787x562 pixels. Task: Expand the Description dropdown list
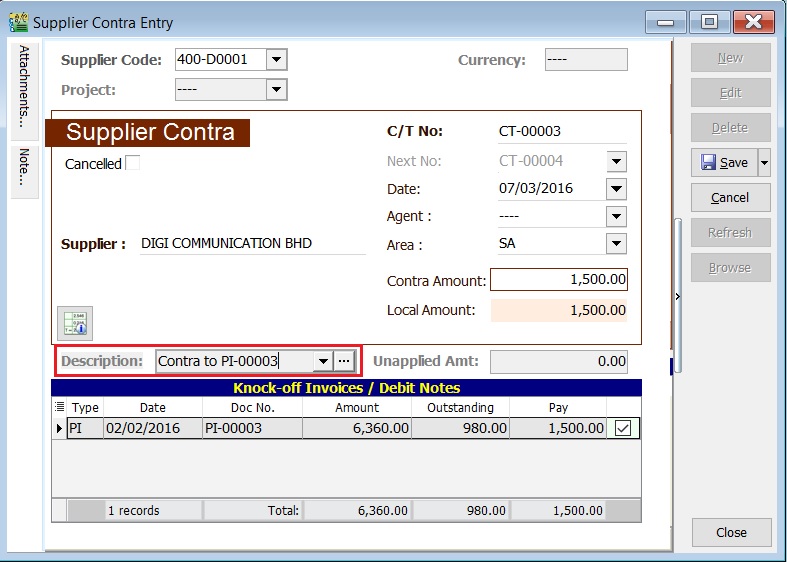pyautogui.click(x=322, y=361)
